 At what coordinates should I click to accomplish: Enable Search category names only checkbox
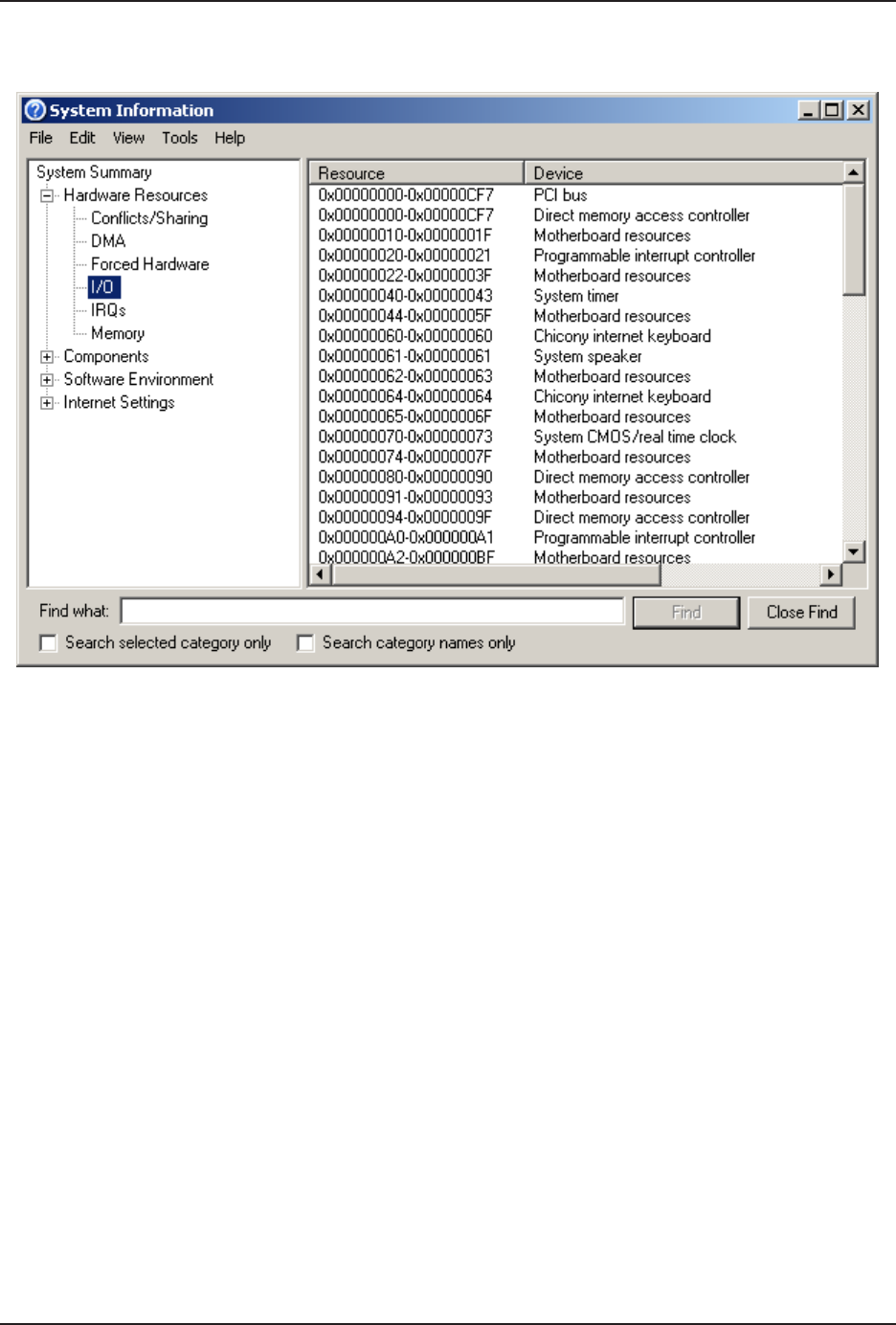pos(305,643)
